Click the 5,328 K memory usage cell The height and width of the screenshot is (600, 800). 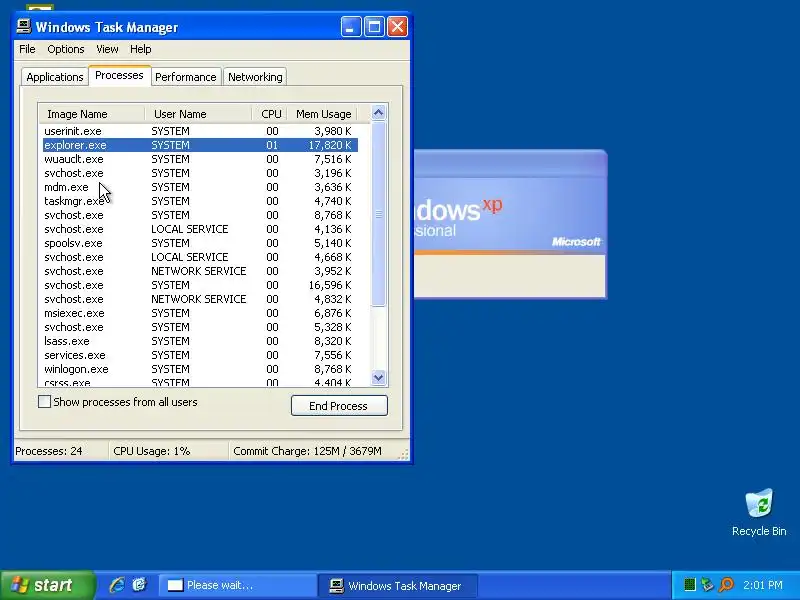click(x=333, y=327)
